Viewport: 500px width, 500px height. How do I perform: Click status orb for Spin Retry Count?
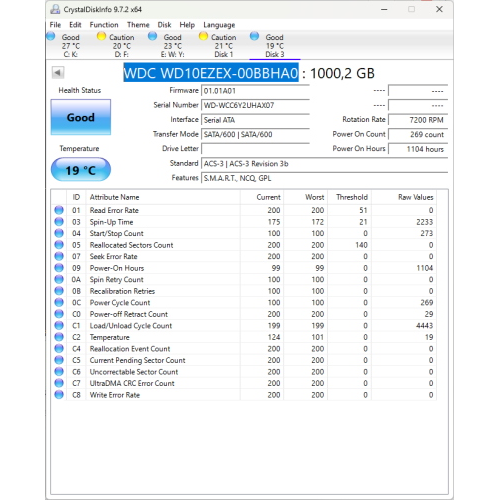click(x=59, y=279)
